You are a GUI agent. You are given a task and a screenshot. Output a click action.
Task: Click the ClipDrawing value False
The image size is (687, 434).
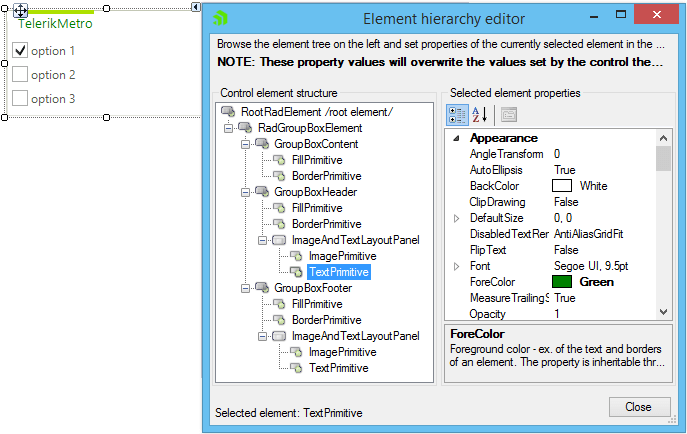(x=566, y=202)
